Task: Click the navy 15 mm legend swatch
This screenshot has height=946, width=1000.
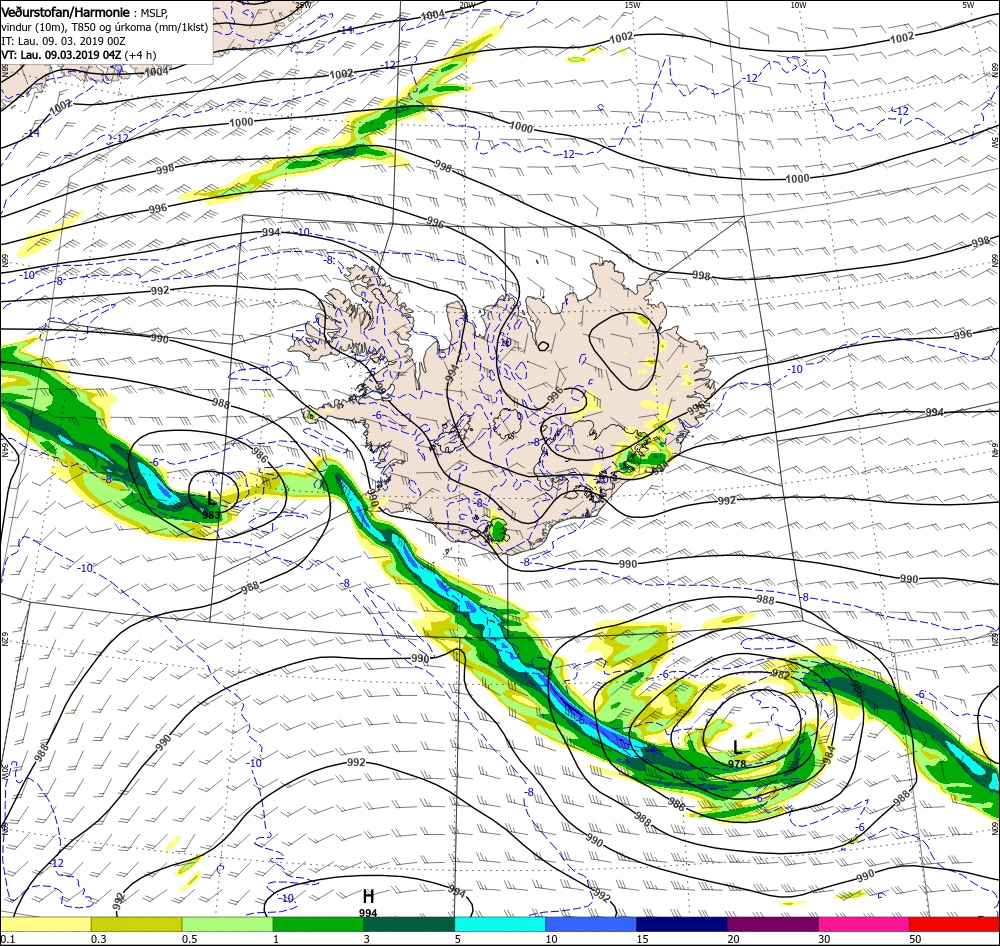Action: coord(682,925)
